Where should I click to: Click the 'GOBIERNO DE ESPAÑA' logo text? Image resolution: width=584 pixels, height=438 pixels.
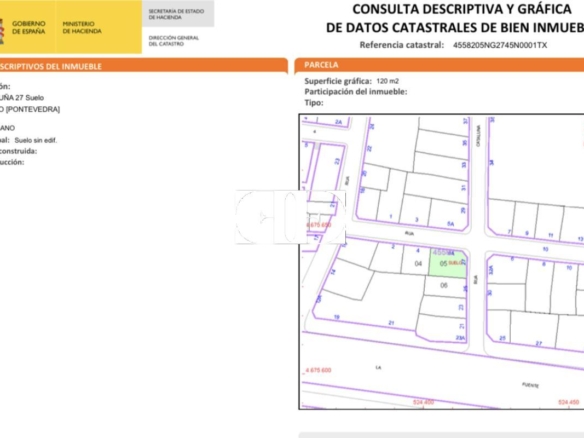29,28
